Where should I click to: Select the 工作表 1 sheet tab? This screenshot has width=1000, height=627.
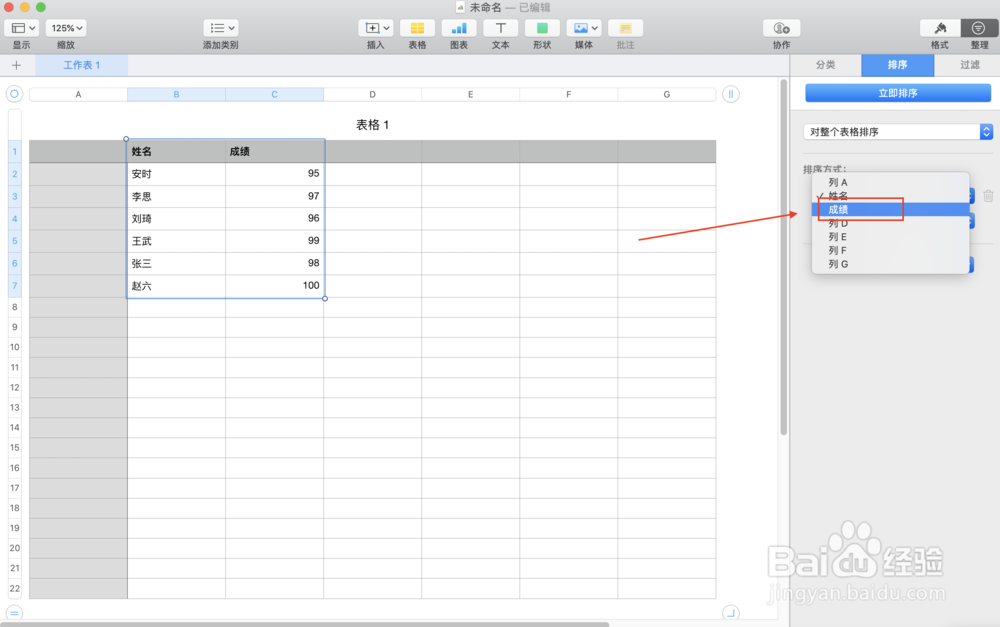point(82,65)
